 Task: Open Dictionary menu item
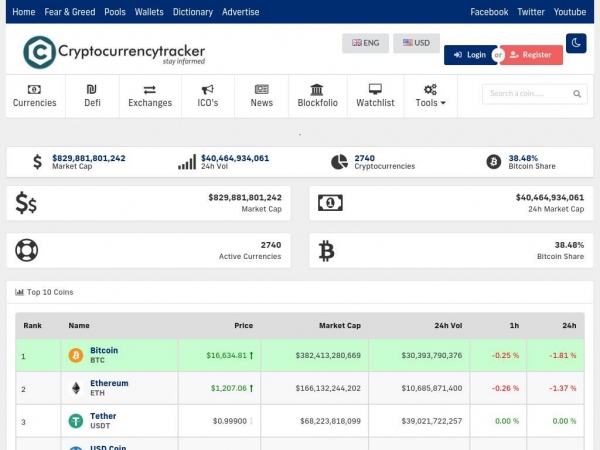193,12
